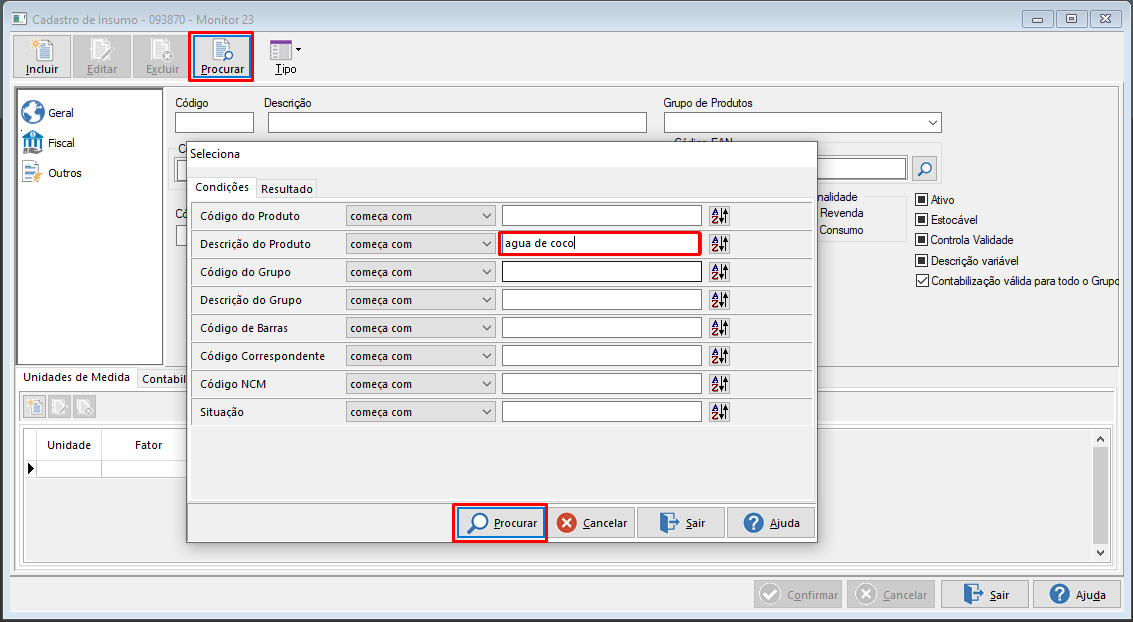Click Sair in the Seleciona dialog

pyautogui.click(x=681, y=523)
